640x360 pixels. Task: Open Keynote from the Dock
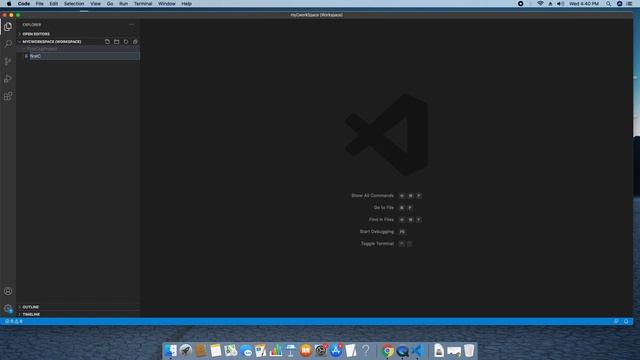click(x=291, y=351)
